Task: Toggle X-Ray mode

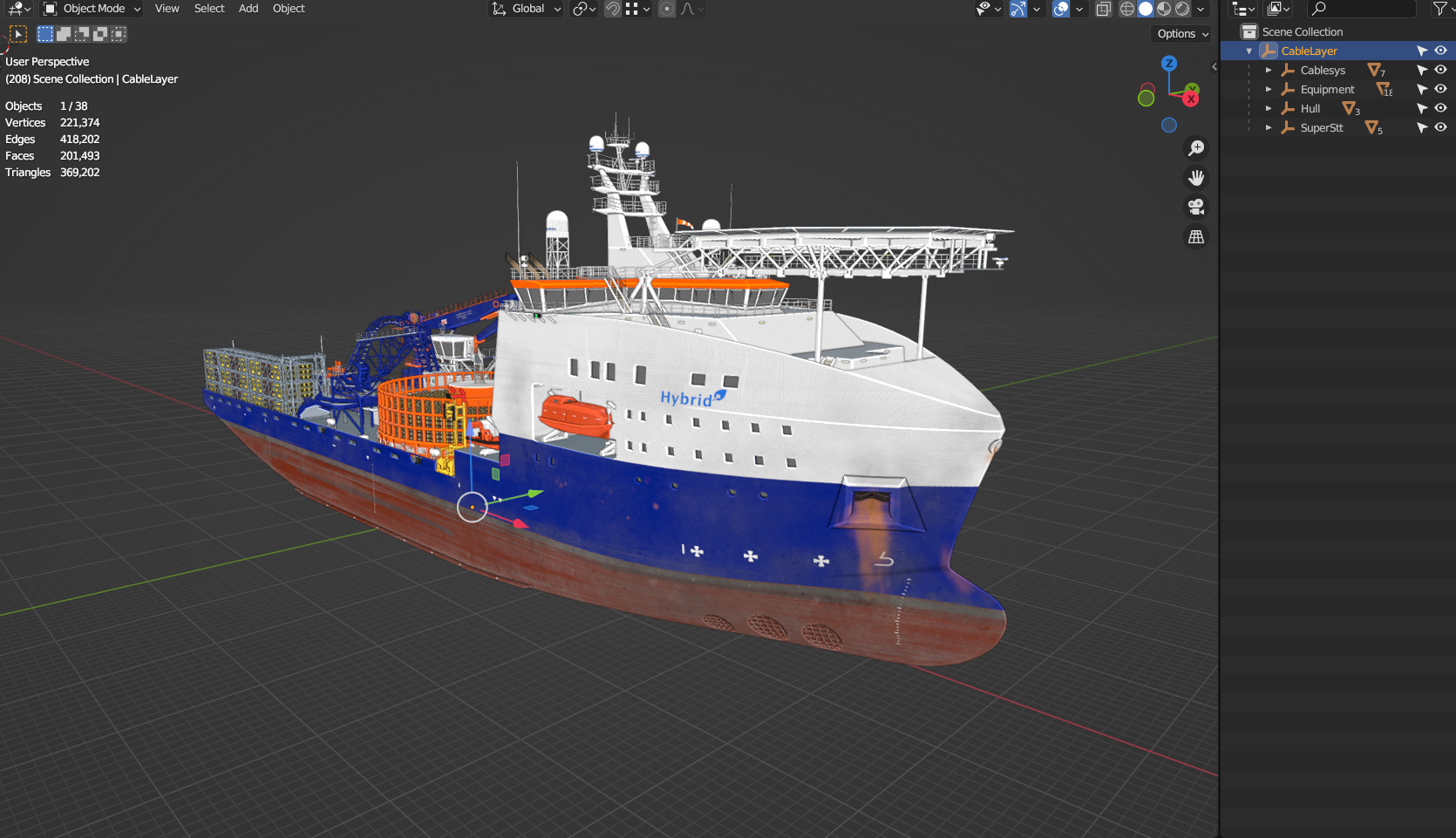Action: (1104, 9)
